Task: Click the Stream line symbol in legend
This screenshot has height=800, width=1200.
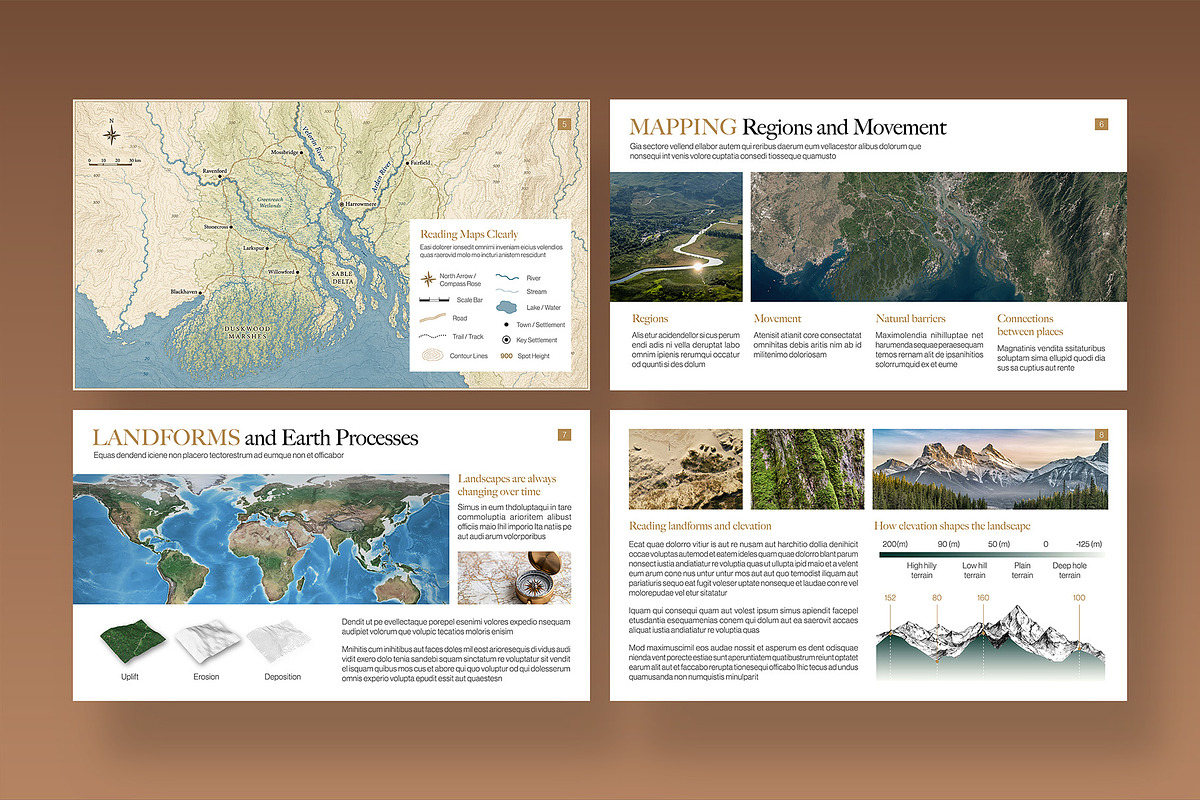Action: pos(508,292)
